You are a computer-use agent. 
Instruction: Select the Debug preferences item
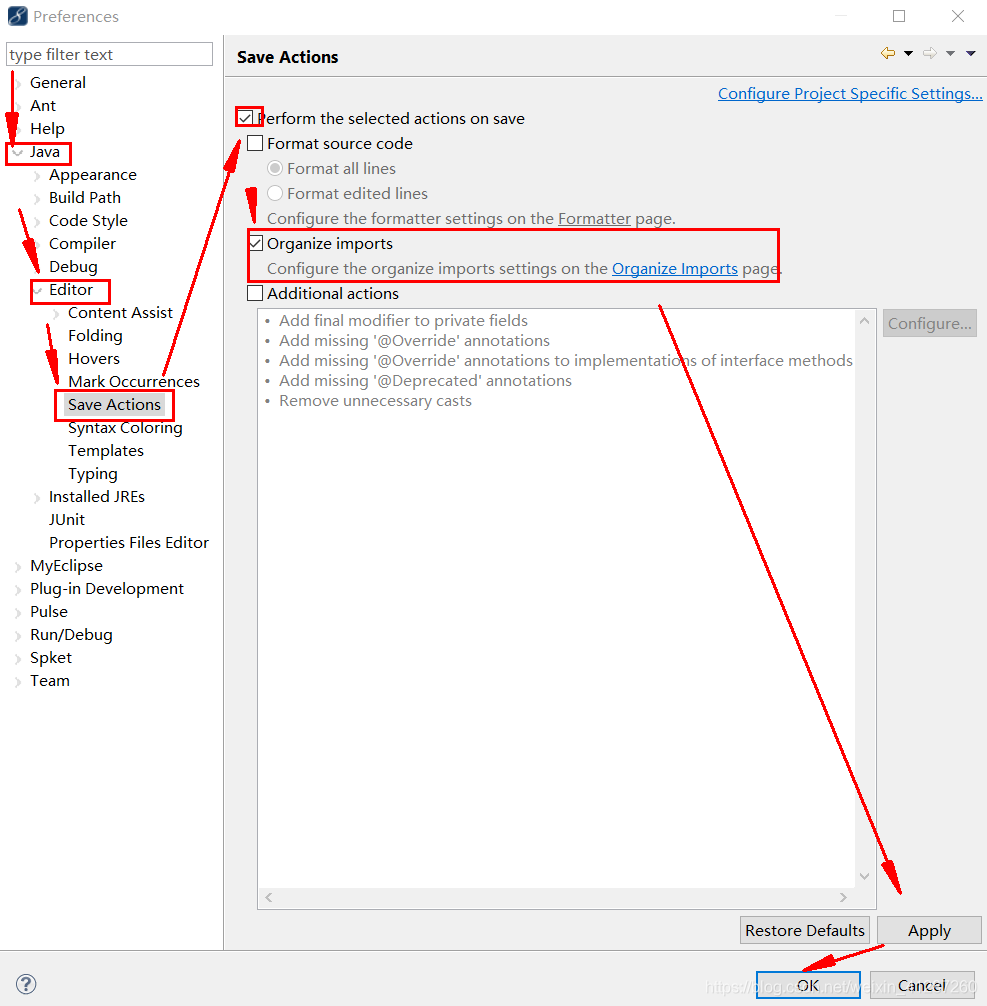73,267
